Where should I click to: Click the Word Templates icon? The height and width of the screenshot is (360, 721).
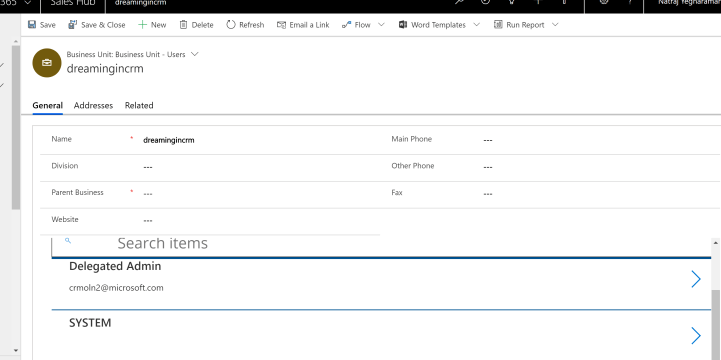click(x=403, y=25)
